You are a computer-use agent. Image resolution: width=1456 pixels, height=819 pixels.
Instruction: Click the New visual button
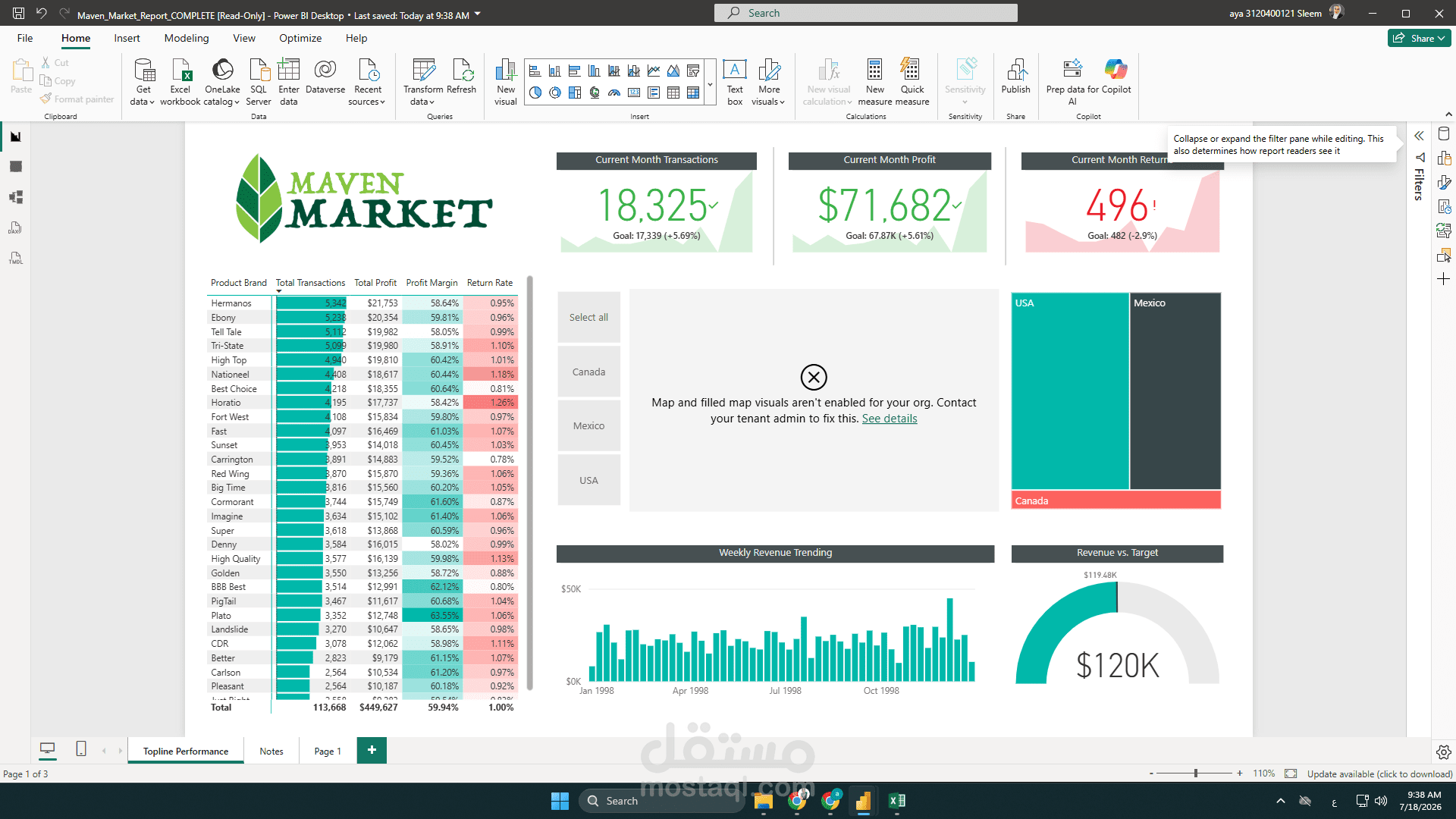505,82
